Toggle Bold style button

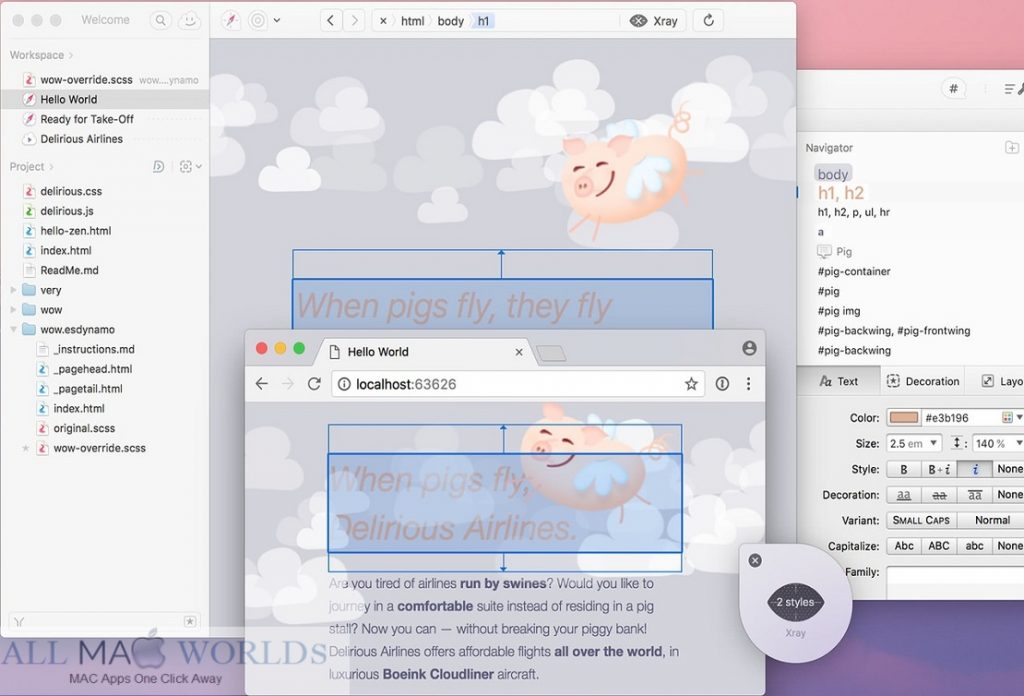(904, 469)
